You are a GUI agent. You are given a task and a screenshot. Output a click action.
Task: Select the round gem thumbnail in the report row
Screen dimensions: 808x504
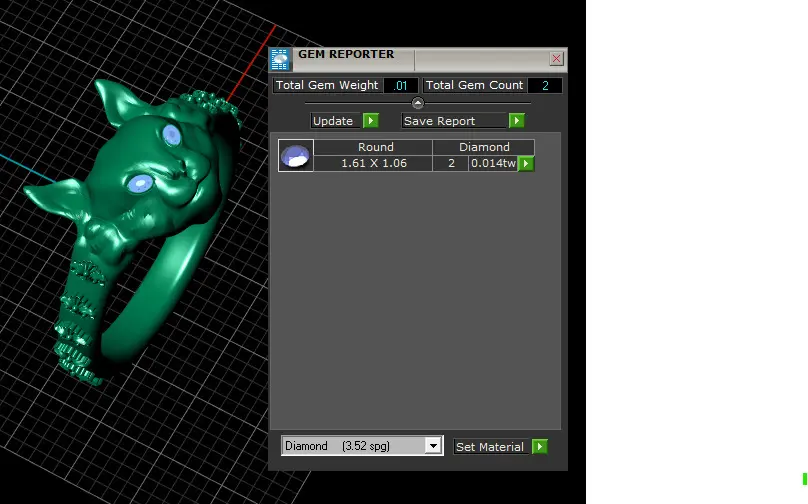pos(296,156)
